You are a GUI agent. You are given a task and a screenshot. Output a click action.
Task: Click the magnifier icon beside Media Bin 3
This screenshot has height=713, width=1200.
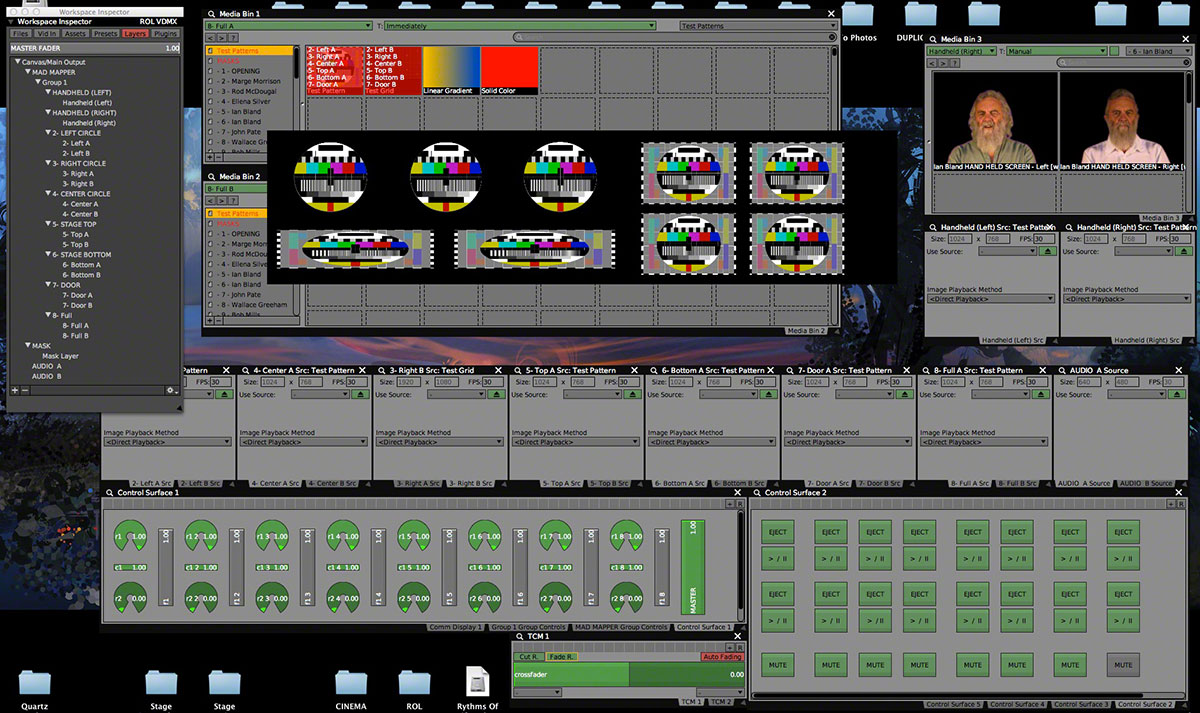[931, 39]
